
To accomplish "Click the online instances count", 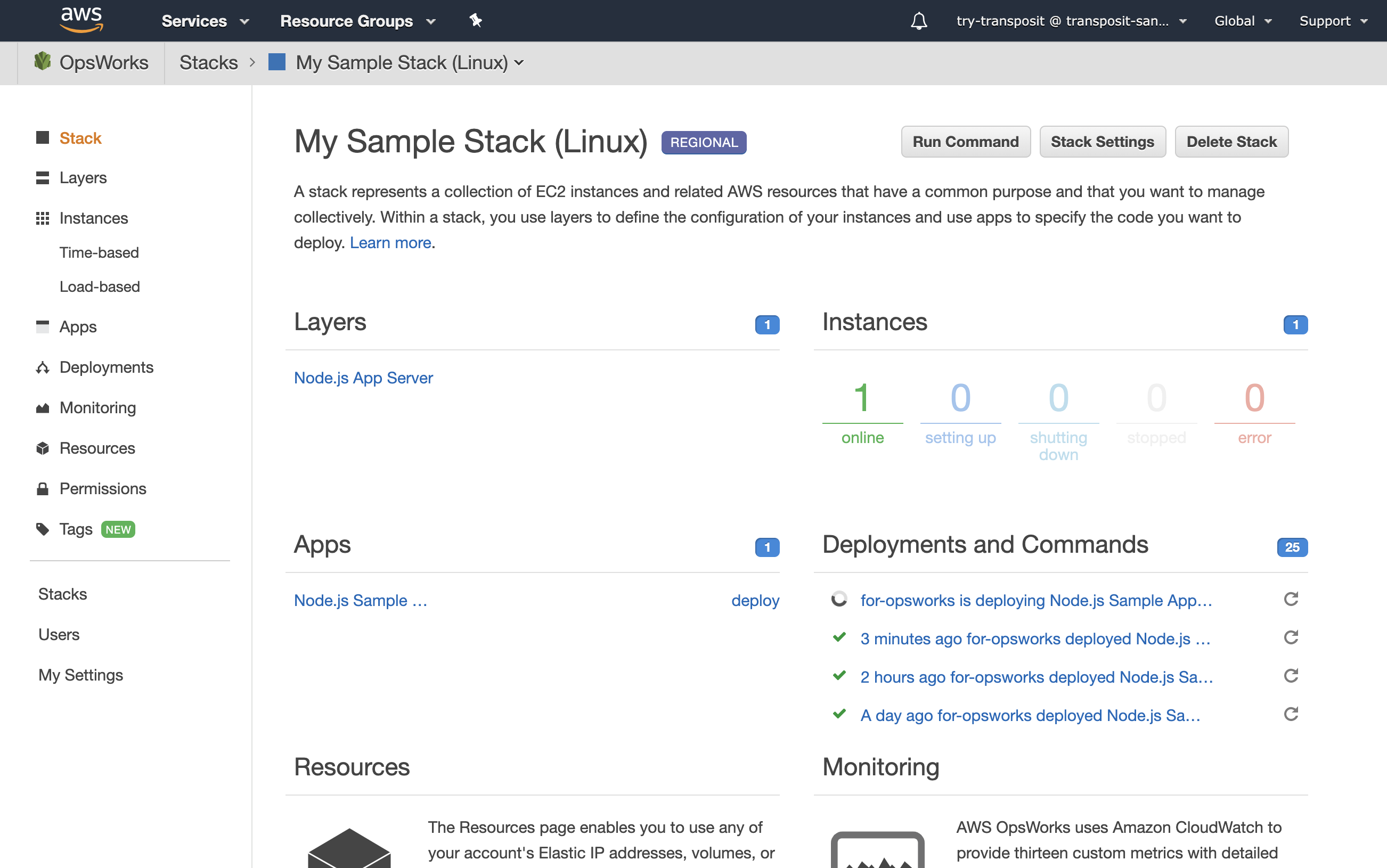I will (x=862, y=398).
